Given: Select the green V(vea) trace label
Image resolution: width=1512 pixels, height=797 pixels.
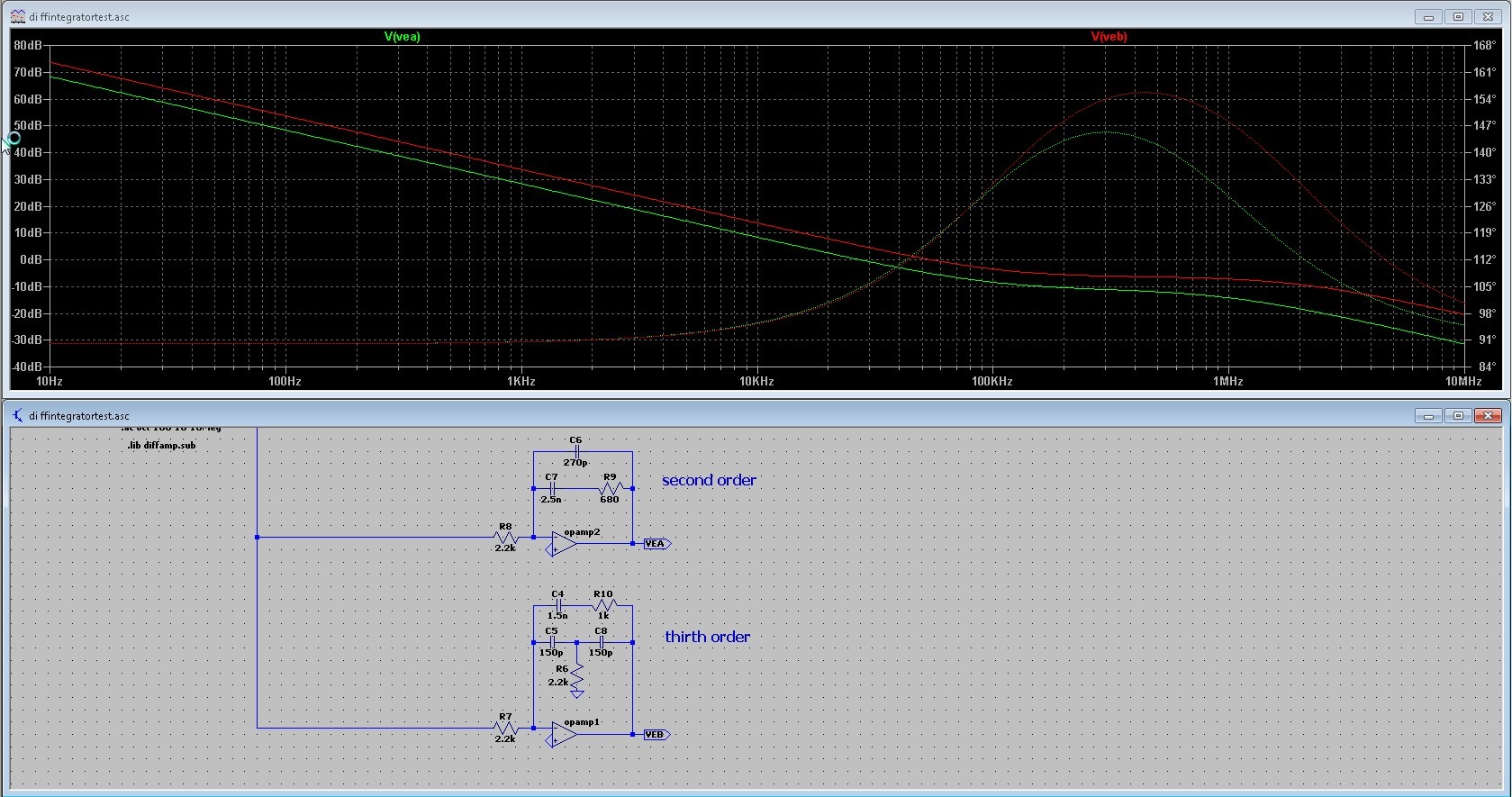Looking at the screenshot, I should 402,36.
